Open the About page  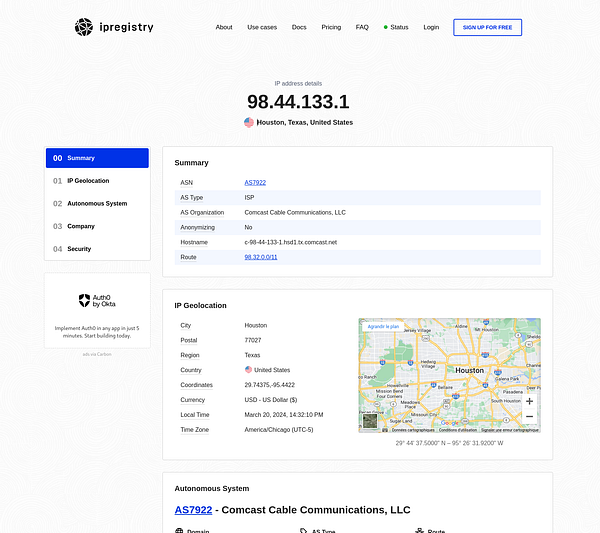(224, 27)
